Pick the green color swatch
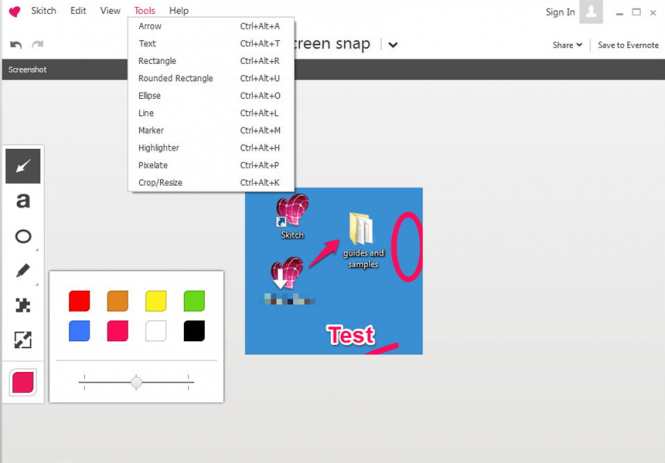 (x=194, y=301)
